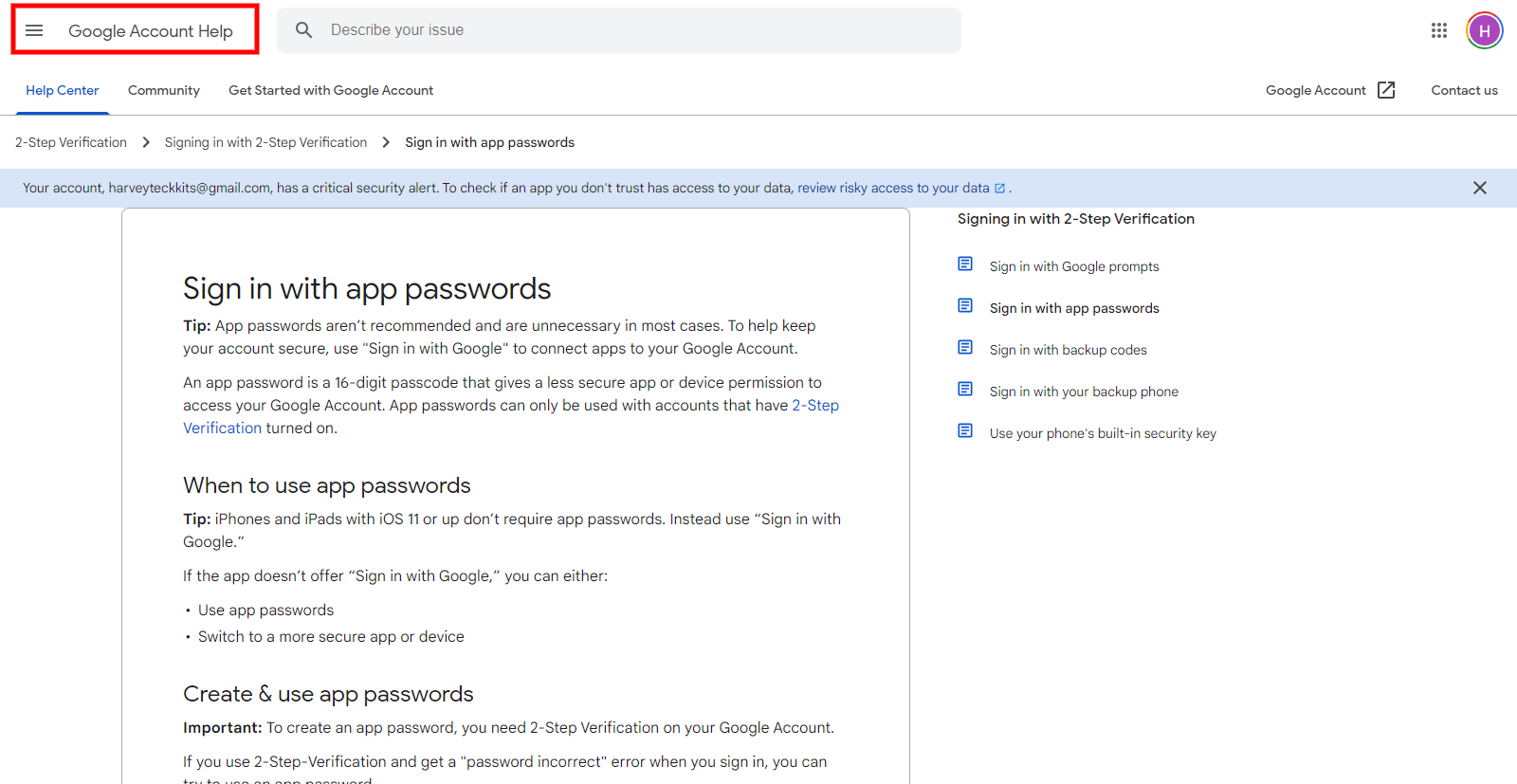Image resolution: width=1517 pixels, height=784 pixels.
Task: Click the article icon beside built-in security key
Action: [965, 431]
